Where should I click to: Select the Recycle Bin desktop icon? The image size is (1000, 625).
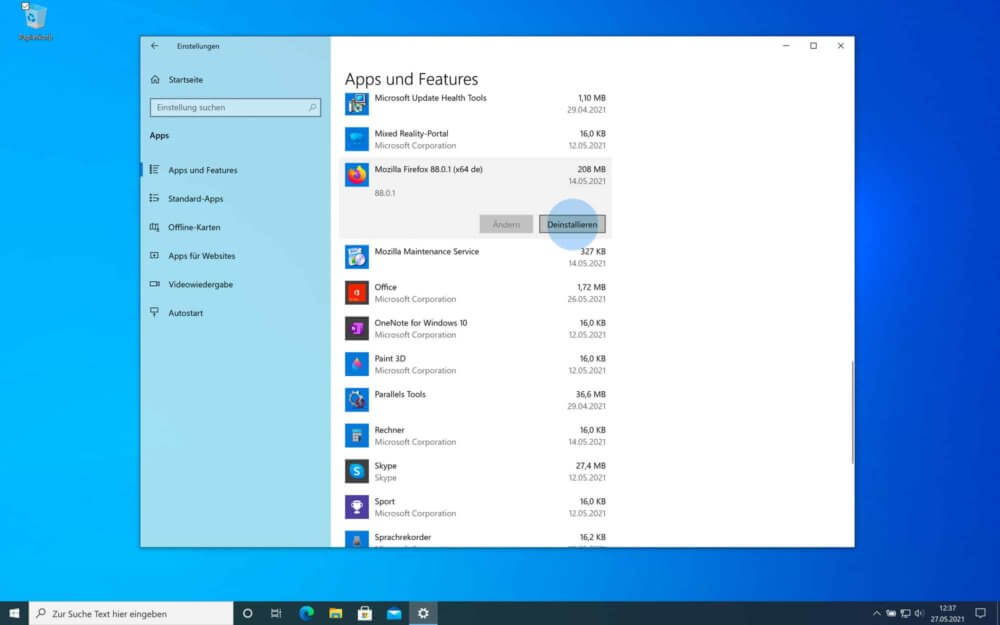point(34,22)
